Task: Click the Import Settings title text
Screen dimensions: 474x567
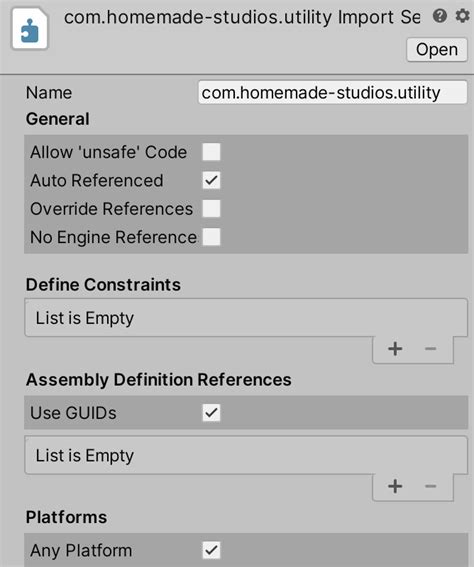Action: (x=379, y=17)
